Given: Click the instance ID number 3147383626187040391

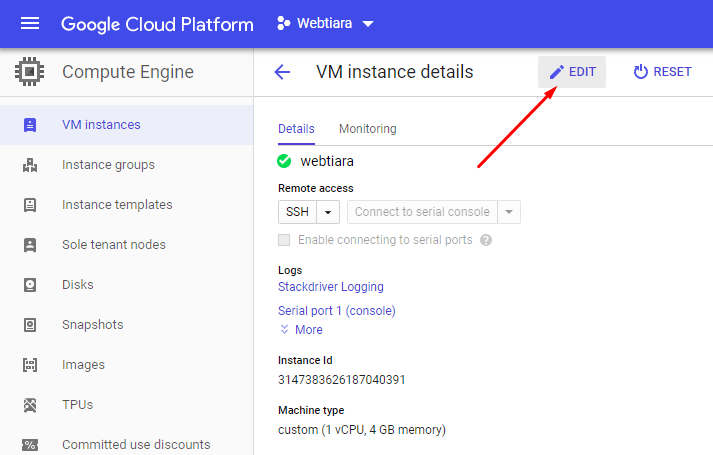Looking at the screenshot, I should click(341, 380).
